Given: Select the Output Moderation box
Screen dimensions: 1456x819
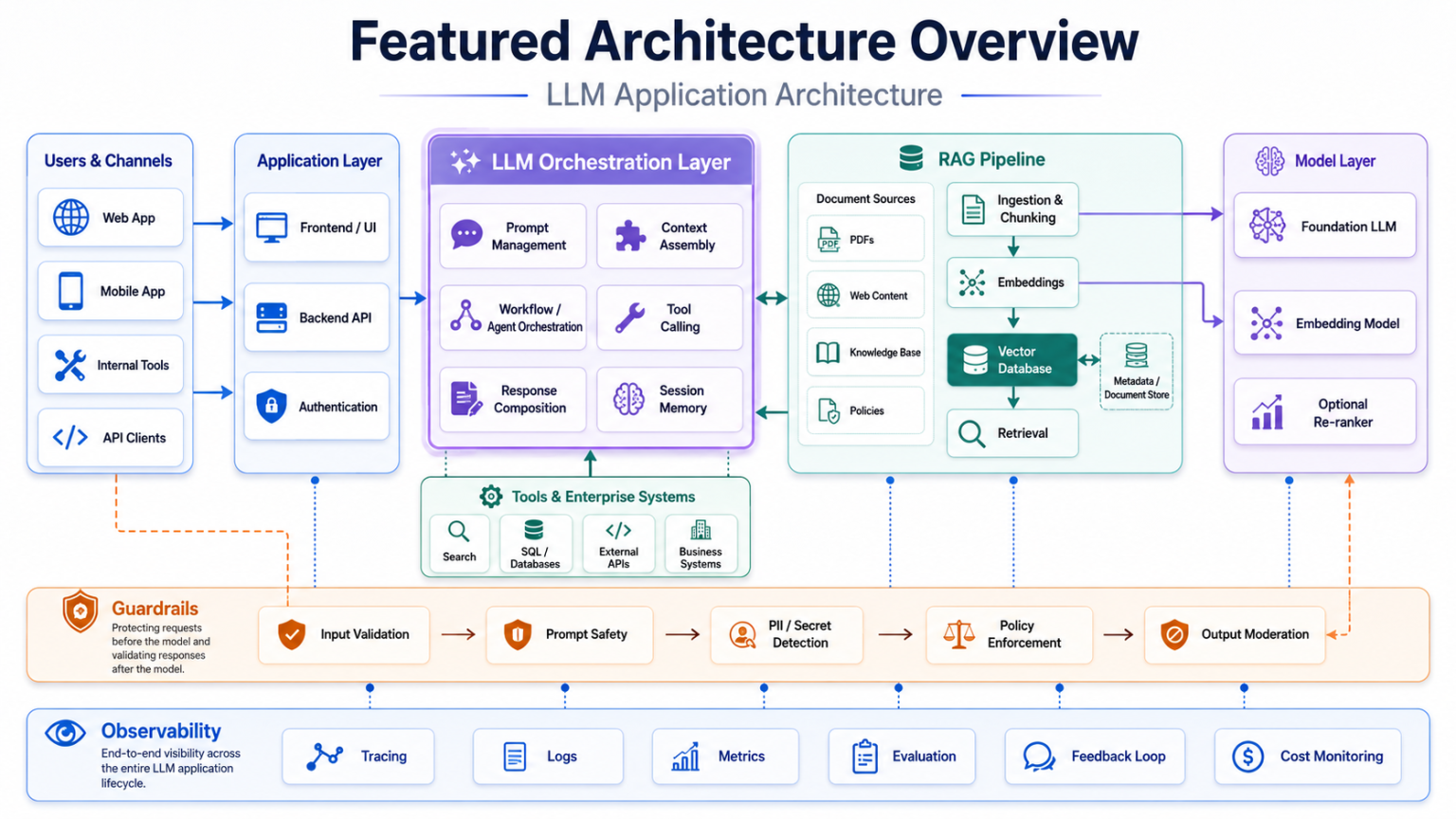Looking at the screenshot, I should (1235, 635).
